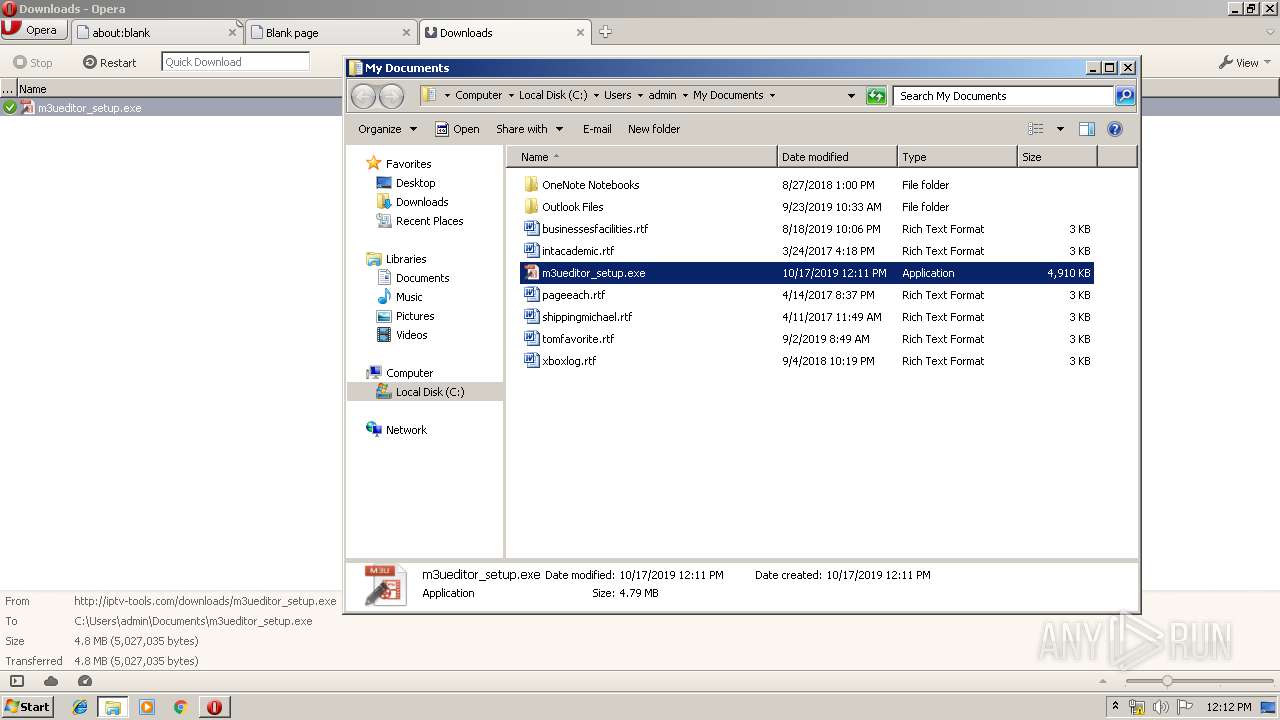Image resolution: width=1280 pixels, height=720 pixels.
Task: Sort files by Name column
Action: click(641, 157)
